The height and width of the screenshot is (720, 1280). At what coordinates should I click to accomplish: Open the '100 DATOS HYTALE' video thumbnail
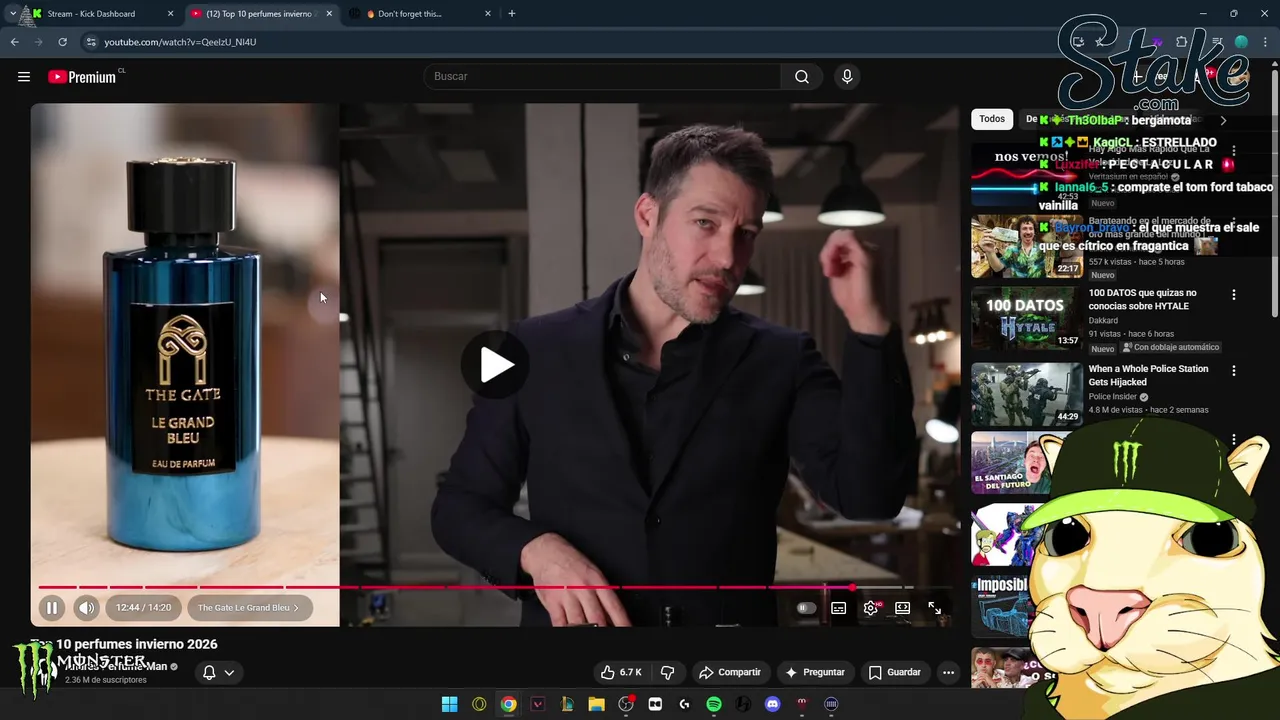[1027, 319]
